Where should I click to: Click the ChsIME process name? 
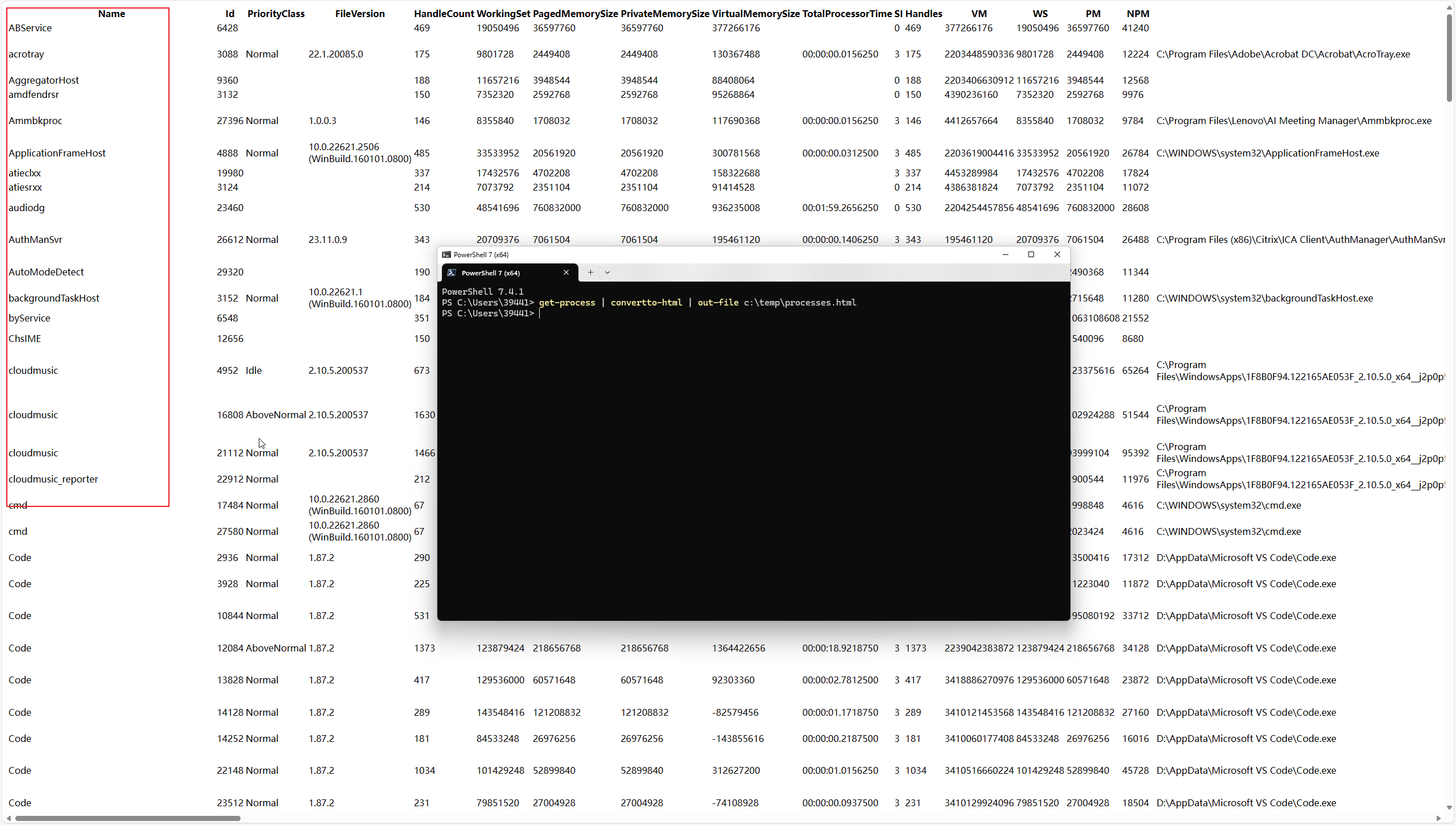click(24, 339)
